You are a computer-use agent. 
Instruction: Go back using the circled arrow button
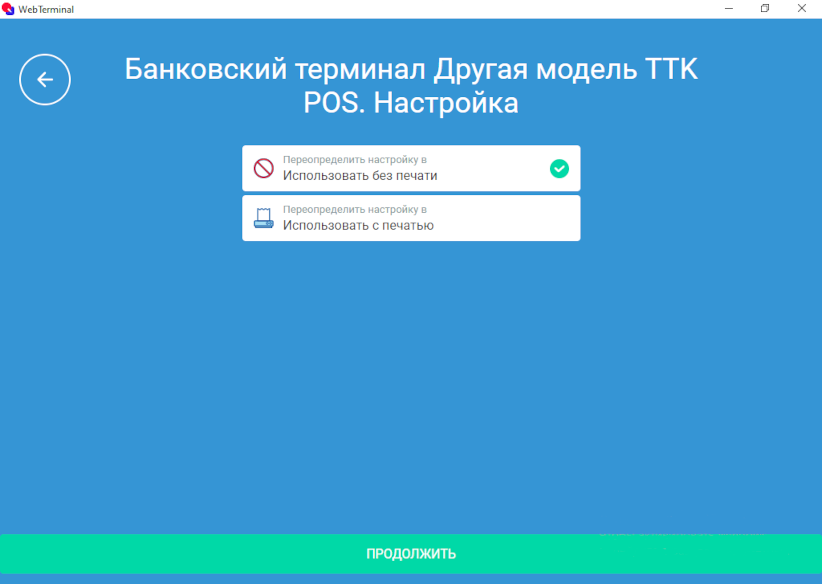click(45, 80)
